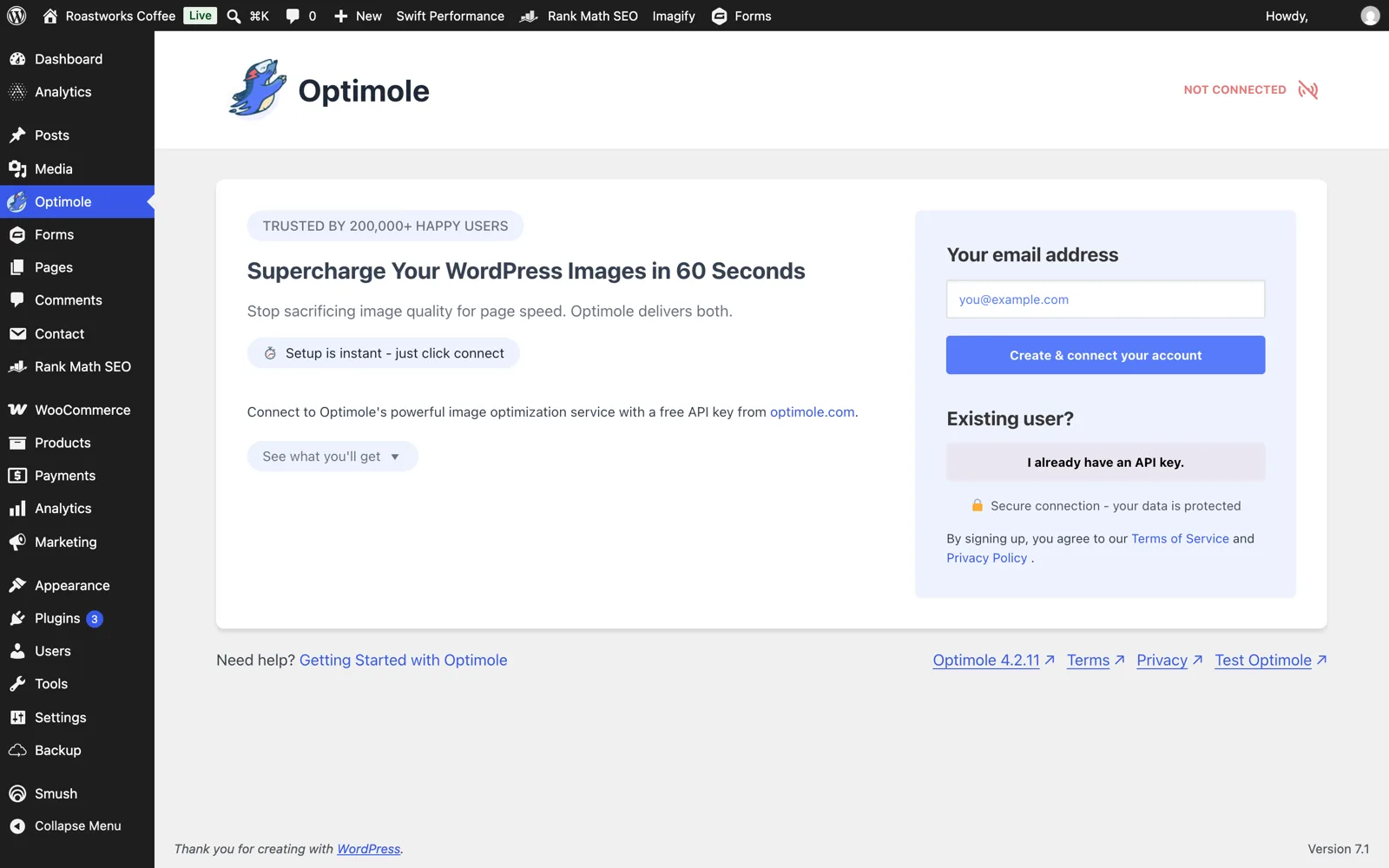Viewport: 1389px width, 868px height.
Task: Click the plus New icon in the admin bar
Action: click(x=340, y=16)
